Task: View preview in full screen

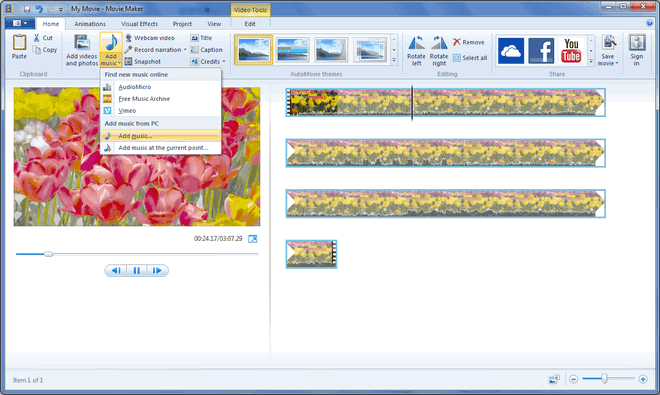Action: click(x=253, y=239)
